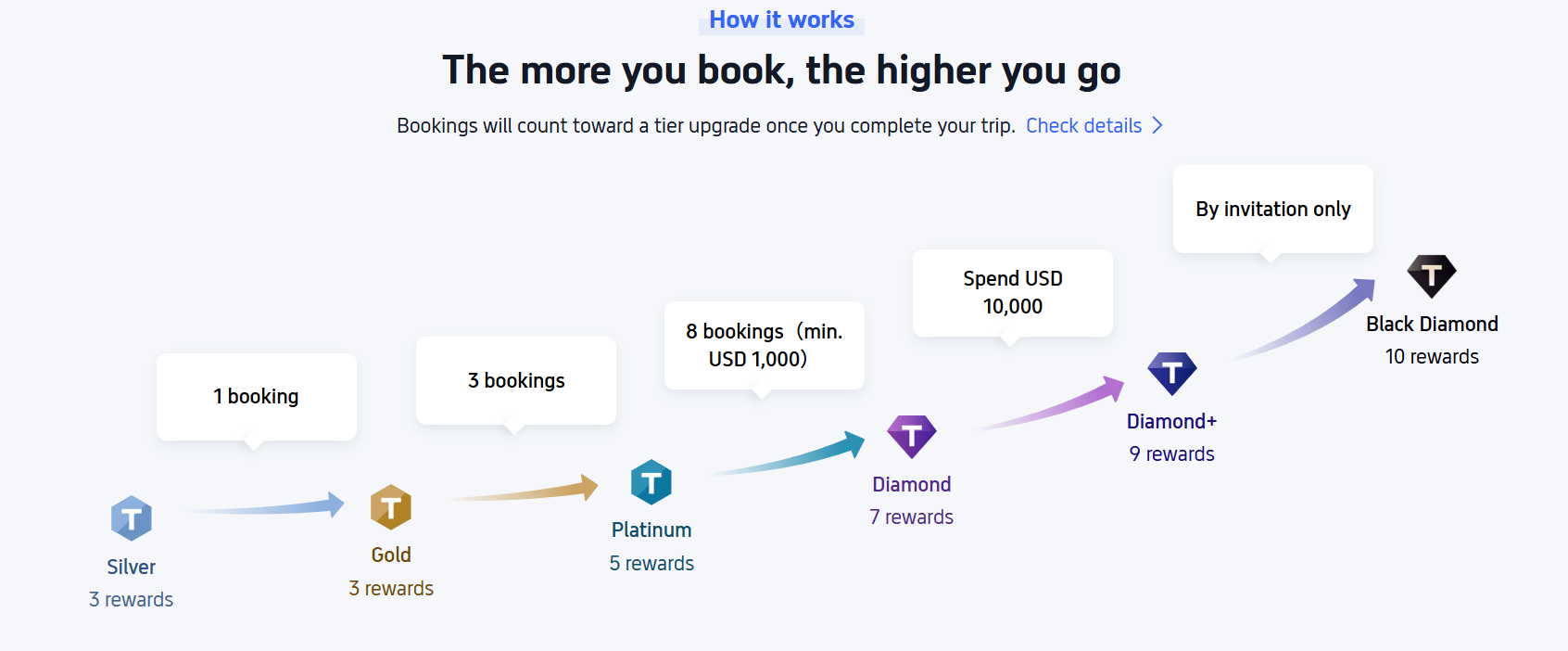Click the 9 rewards text under Diamond+
This screenshot has height=651, width=1568.
click(x=1171, y=453)
